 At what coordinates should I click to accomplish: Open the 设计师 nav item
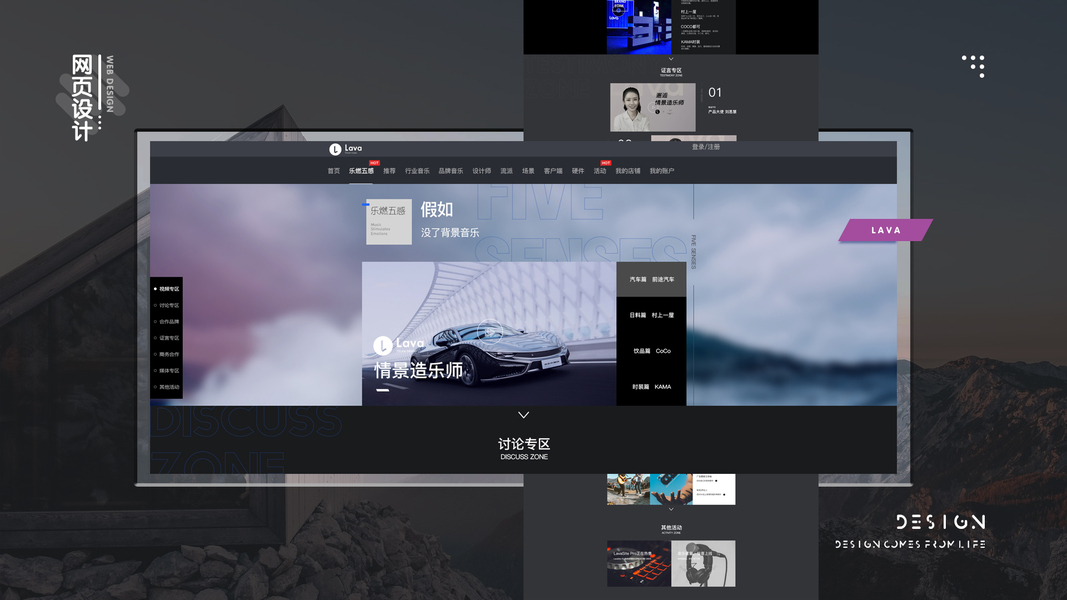482,171
